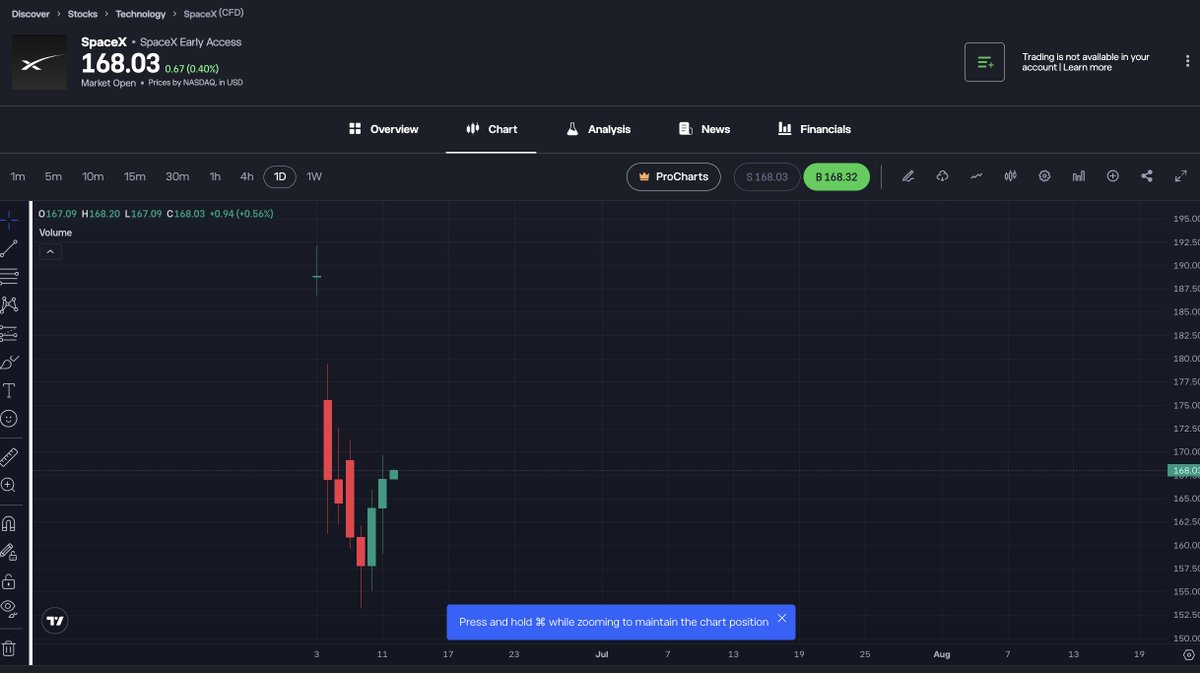This screenshot has height=673, width=1200.
Task: Click the Volume indicator label
Action: pyautogui.click(x=56, y=232)
